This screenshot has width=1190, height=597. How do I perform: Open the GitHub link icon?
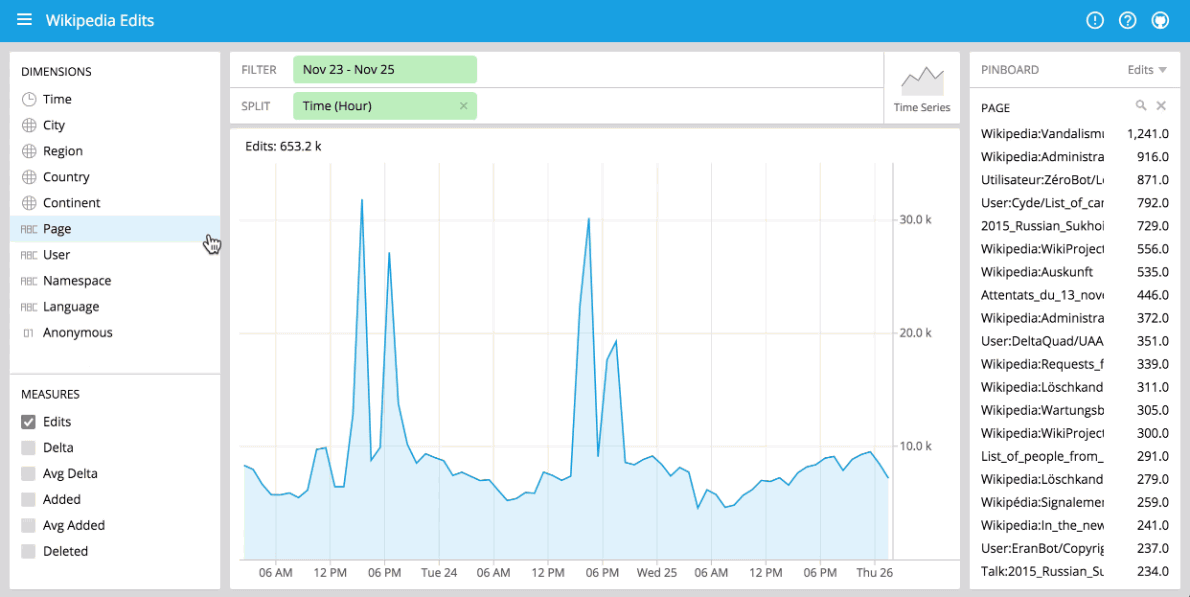(x=1160, y=20)
